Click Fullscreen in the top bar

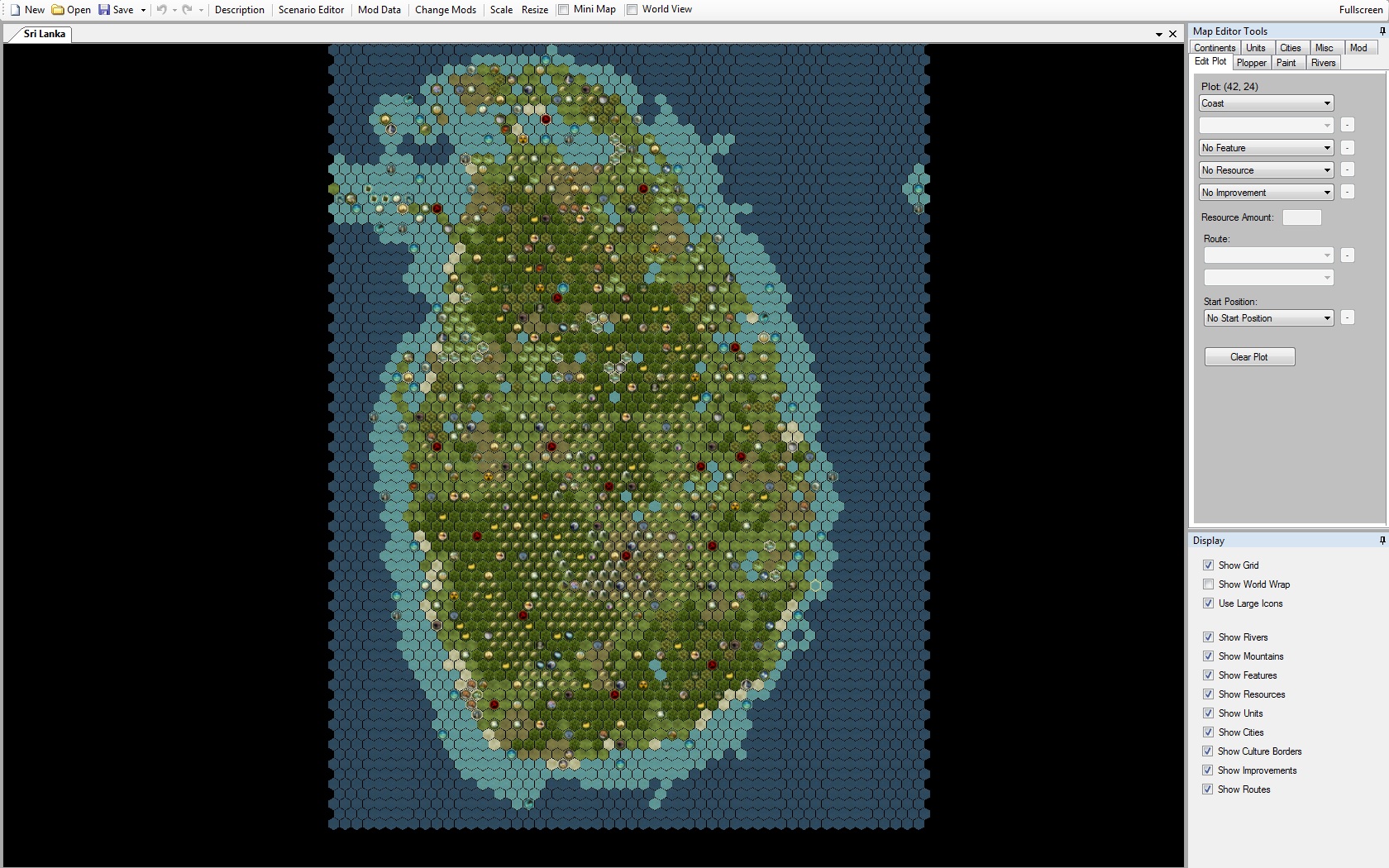[1361, 10]
